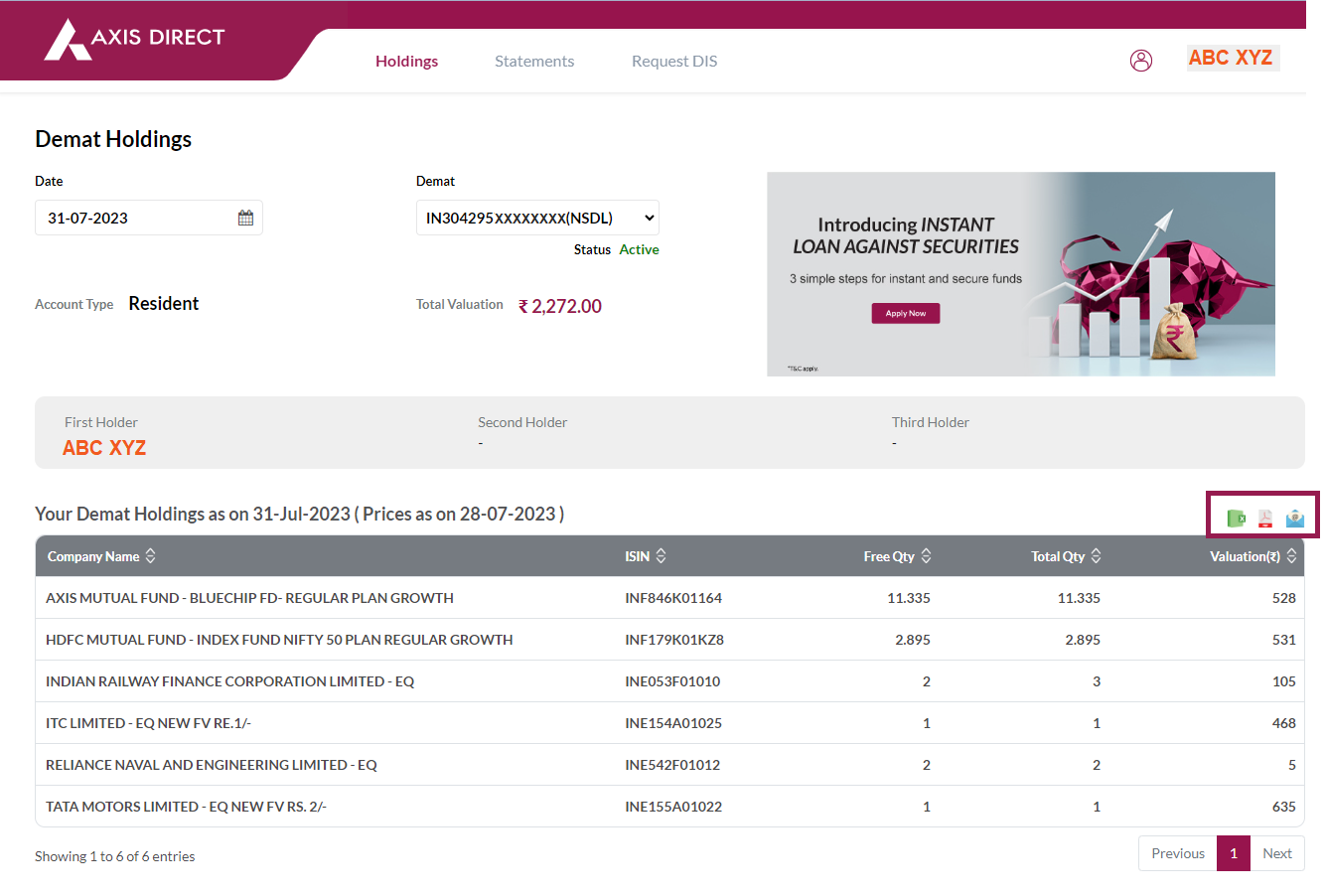The image size is (1327, 896).
Task: Select INDIAN RAILWAY FINANCE CORPORATION row name
Action: click(229, 681)
